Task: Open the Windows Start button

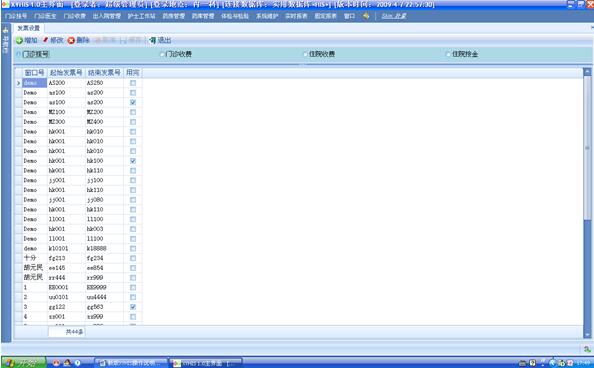Action: pos(23,363)
